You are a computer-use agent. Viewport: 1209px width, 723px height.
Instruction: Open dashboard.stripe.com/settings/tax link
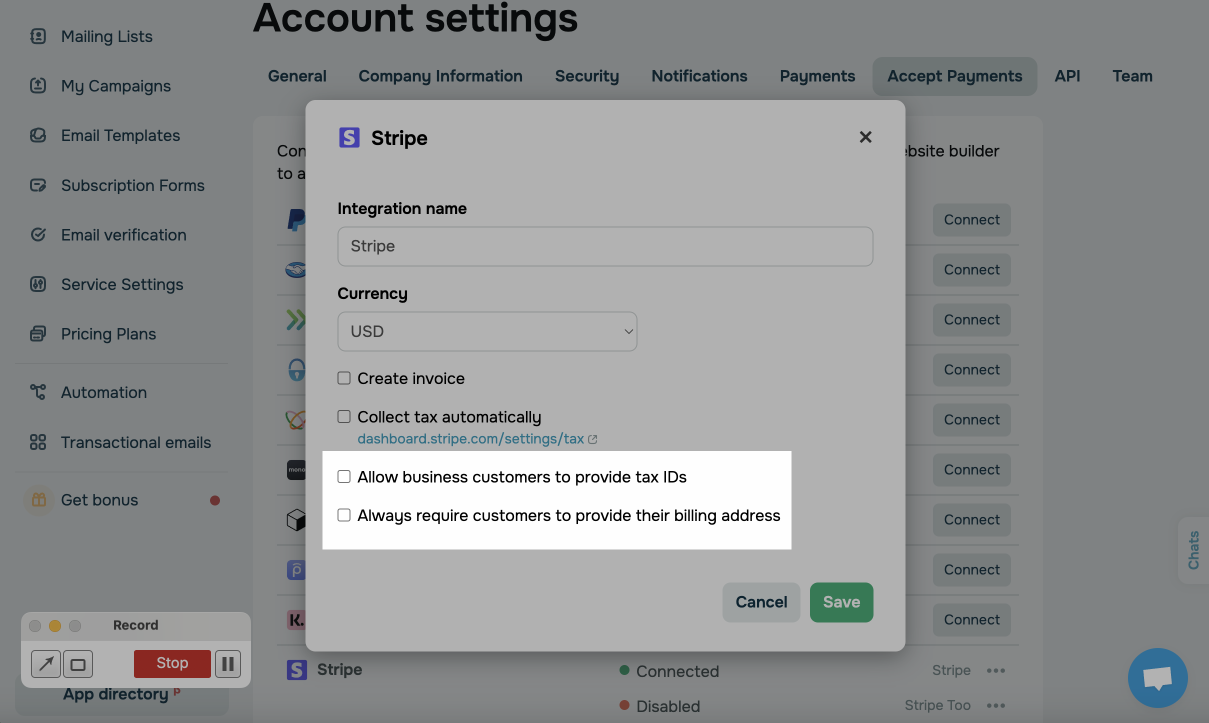coord(471,439)
